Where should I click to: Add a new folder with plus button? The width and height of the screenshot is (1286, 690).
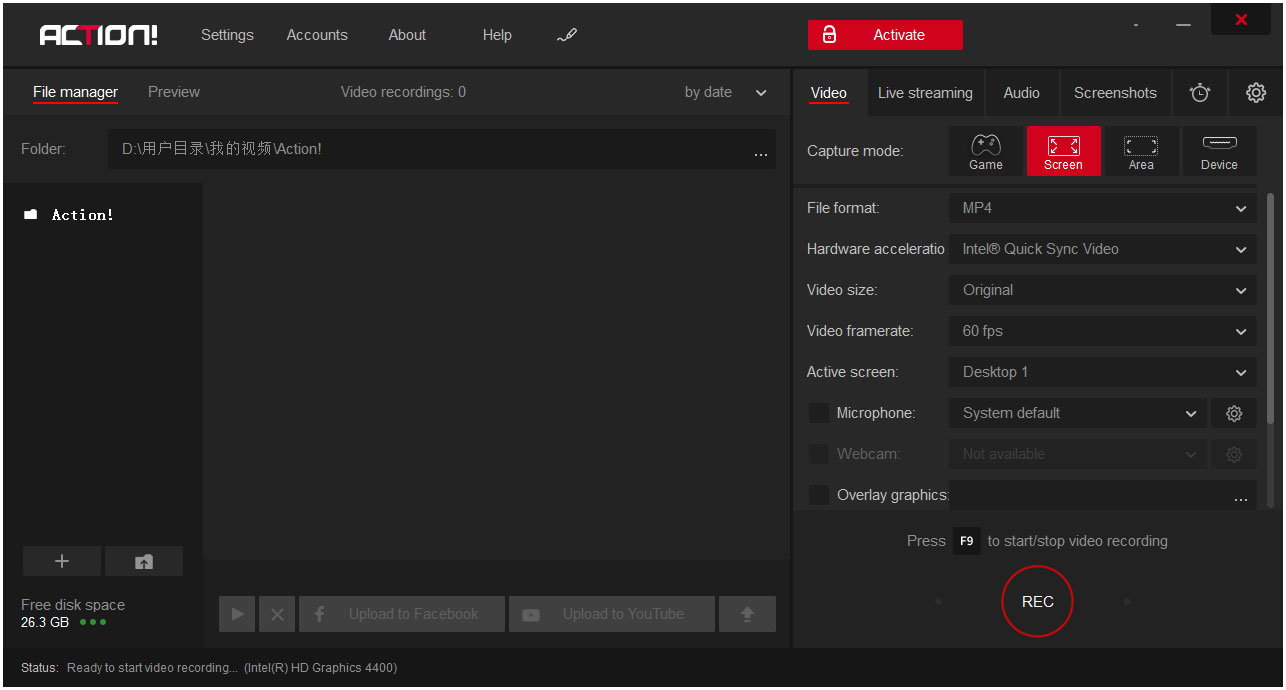(x=62, y=562)
